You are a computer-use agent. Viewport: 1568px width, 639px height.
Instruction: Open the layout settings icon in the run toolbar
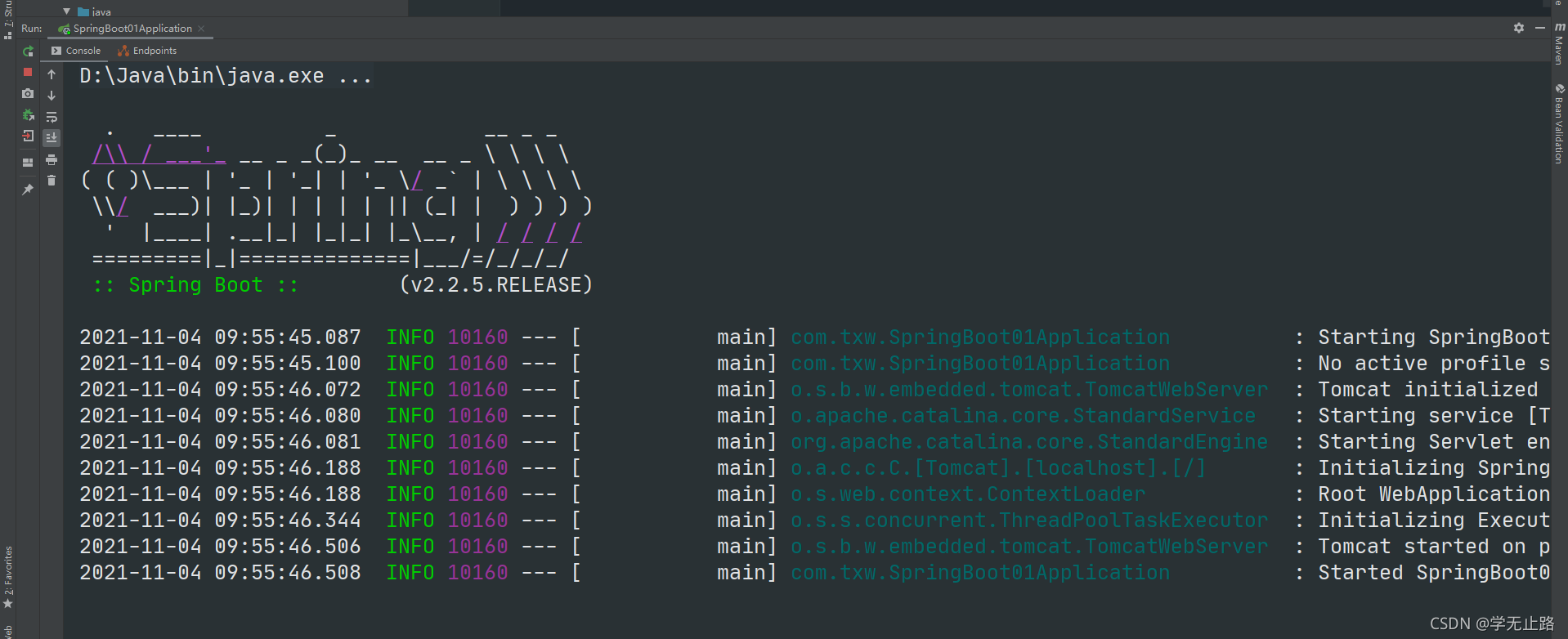(x=28, y=163)
